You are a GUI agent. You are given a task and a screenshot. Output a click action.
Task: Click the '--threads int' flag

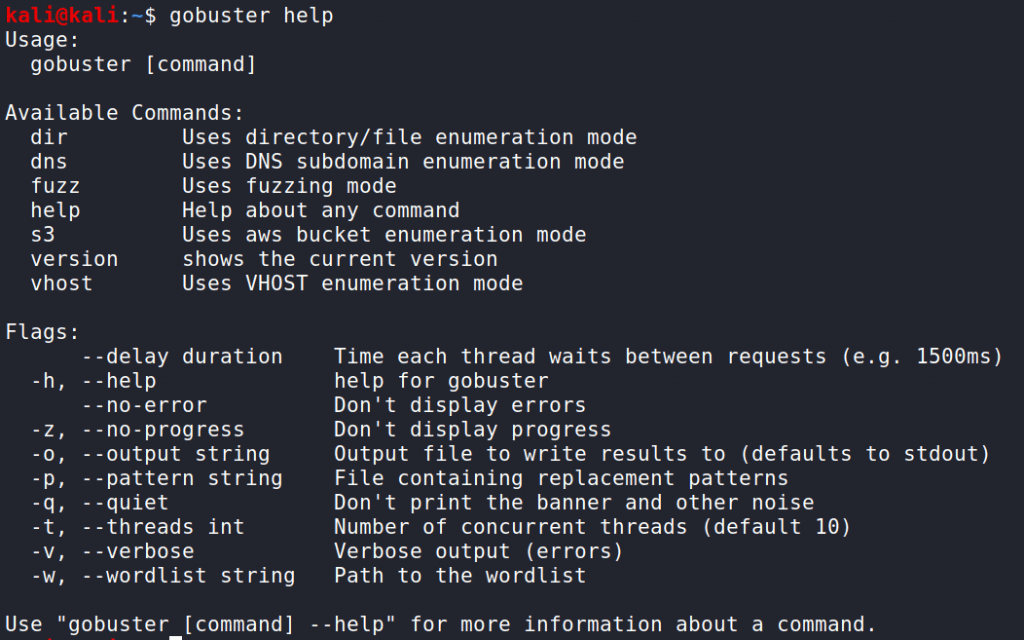[x=163, y=527]
